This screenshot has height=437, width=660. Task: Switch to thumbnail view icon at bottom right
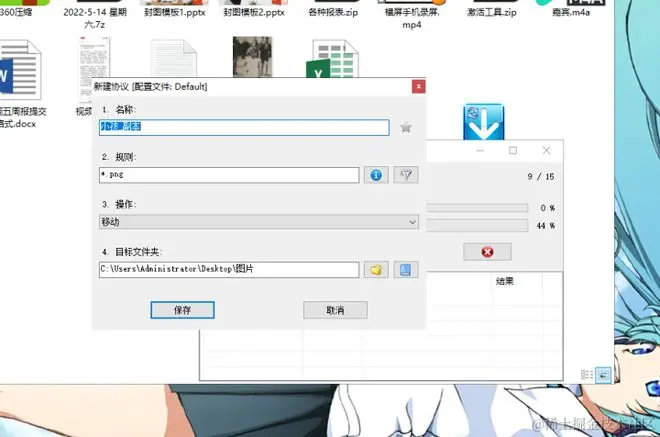pyautogui.click(x=604, y=375)
